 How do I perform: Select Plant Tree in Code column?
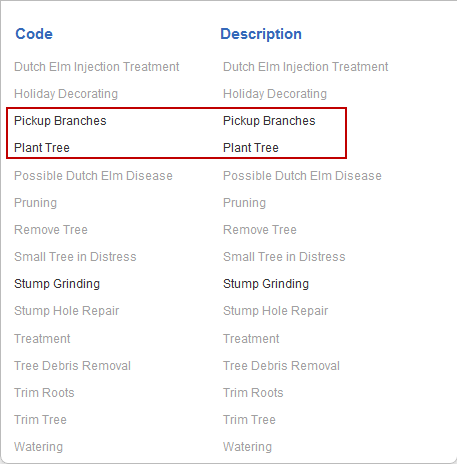(42, 148)
